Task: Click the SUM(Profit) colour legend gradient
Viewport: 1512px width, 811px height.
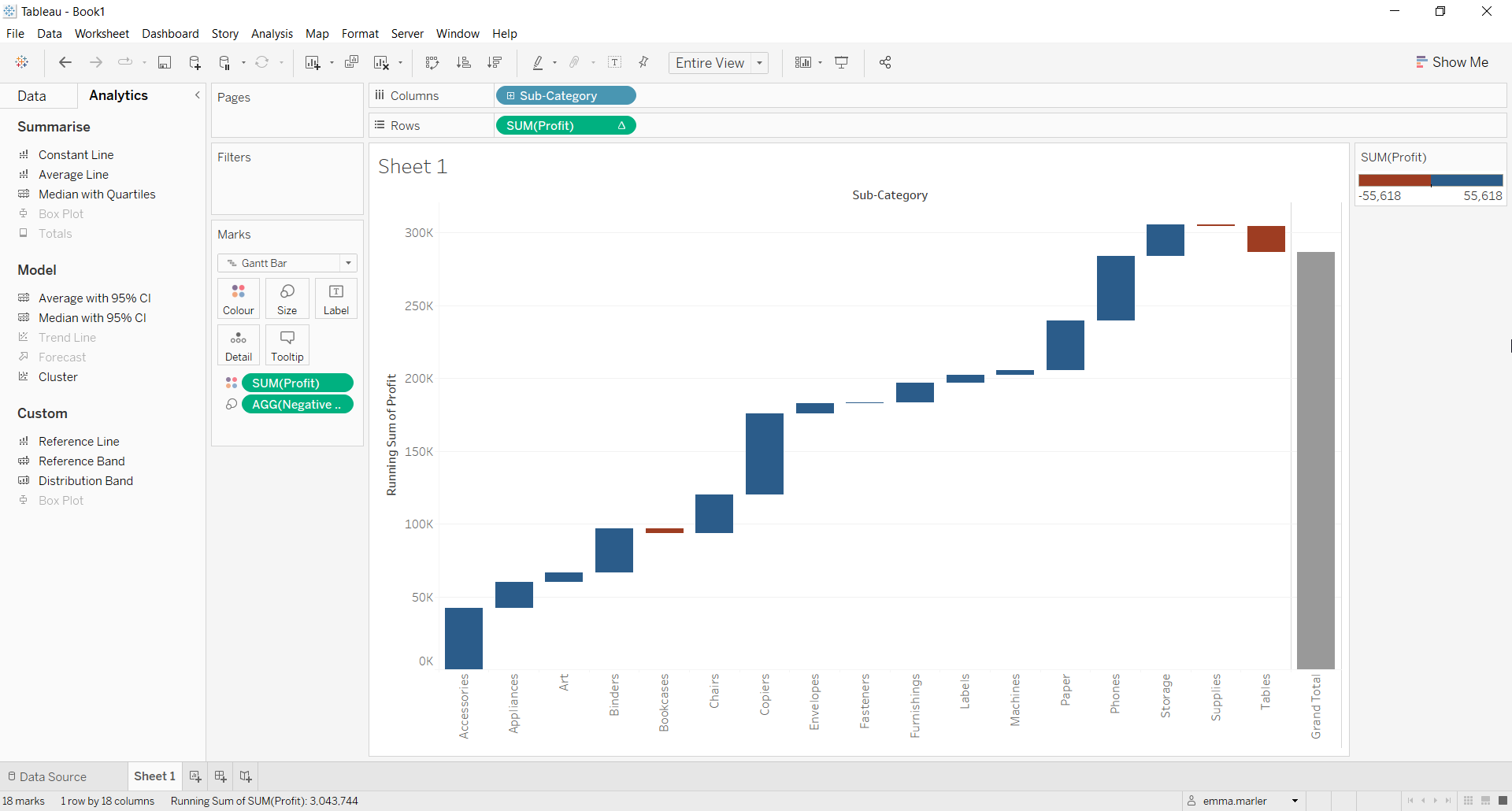Action: click(1430, 180)
